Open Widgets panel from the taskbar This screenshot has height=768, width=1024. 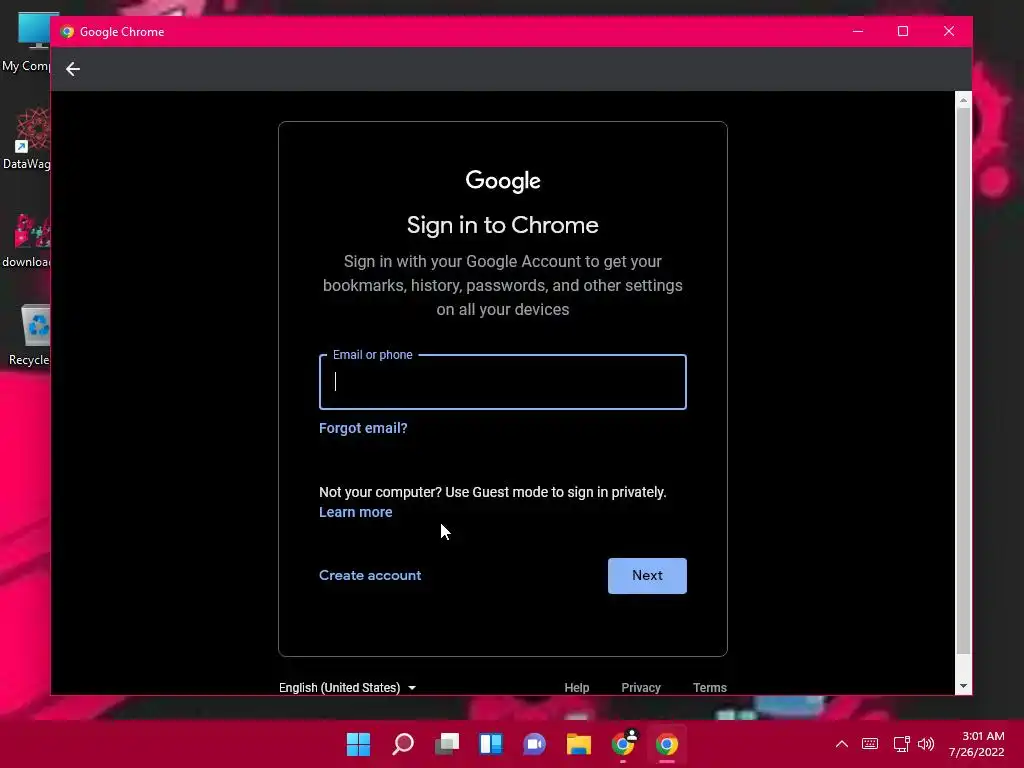click(x=490, y=744)
